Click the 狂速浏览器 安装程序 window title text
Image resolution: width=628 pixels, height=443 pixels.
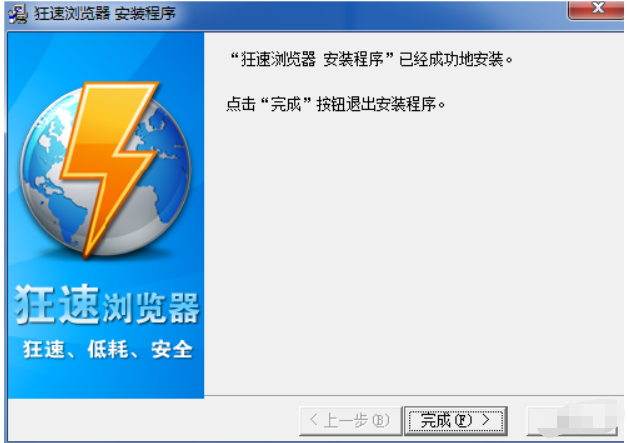click(105, 14)
